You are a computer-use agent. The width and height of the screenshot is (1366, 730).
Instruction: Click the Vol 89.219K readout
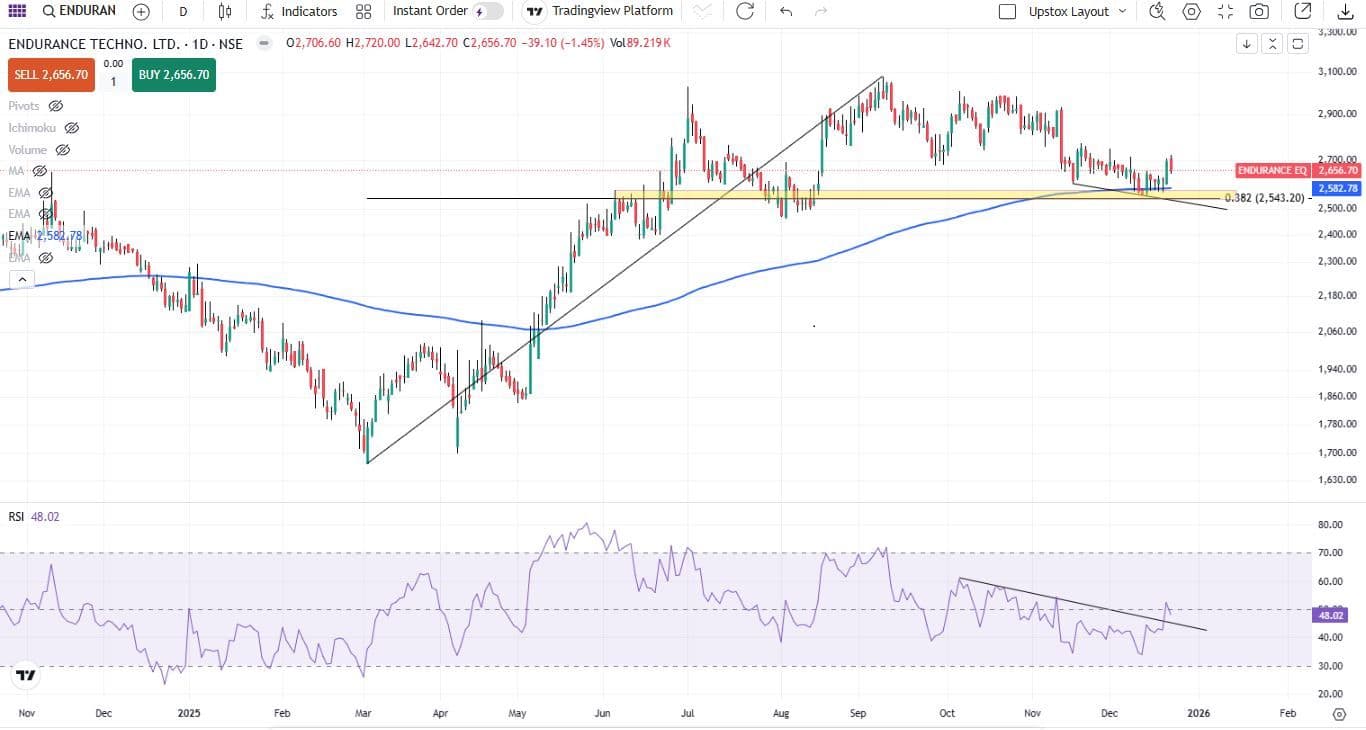tap(640, 44)
